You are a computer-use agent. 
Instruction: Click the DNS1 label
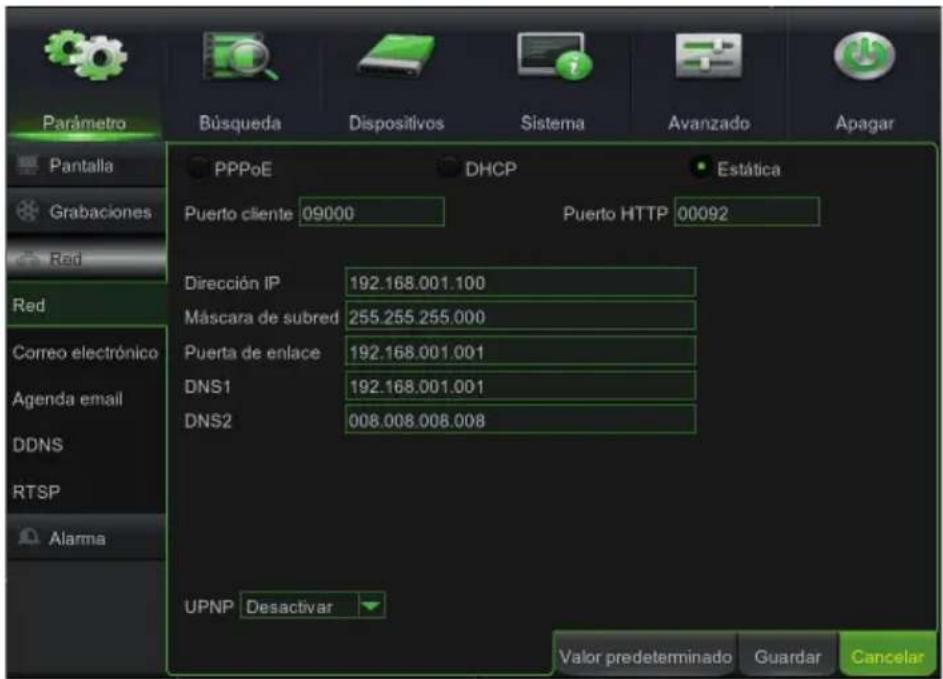click(207, 387)
